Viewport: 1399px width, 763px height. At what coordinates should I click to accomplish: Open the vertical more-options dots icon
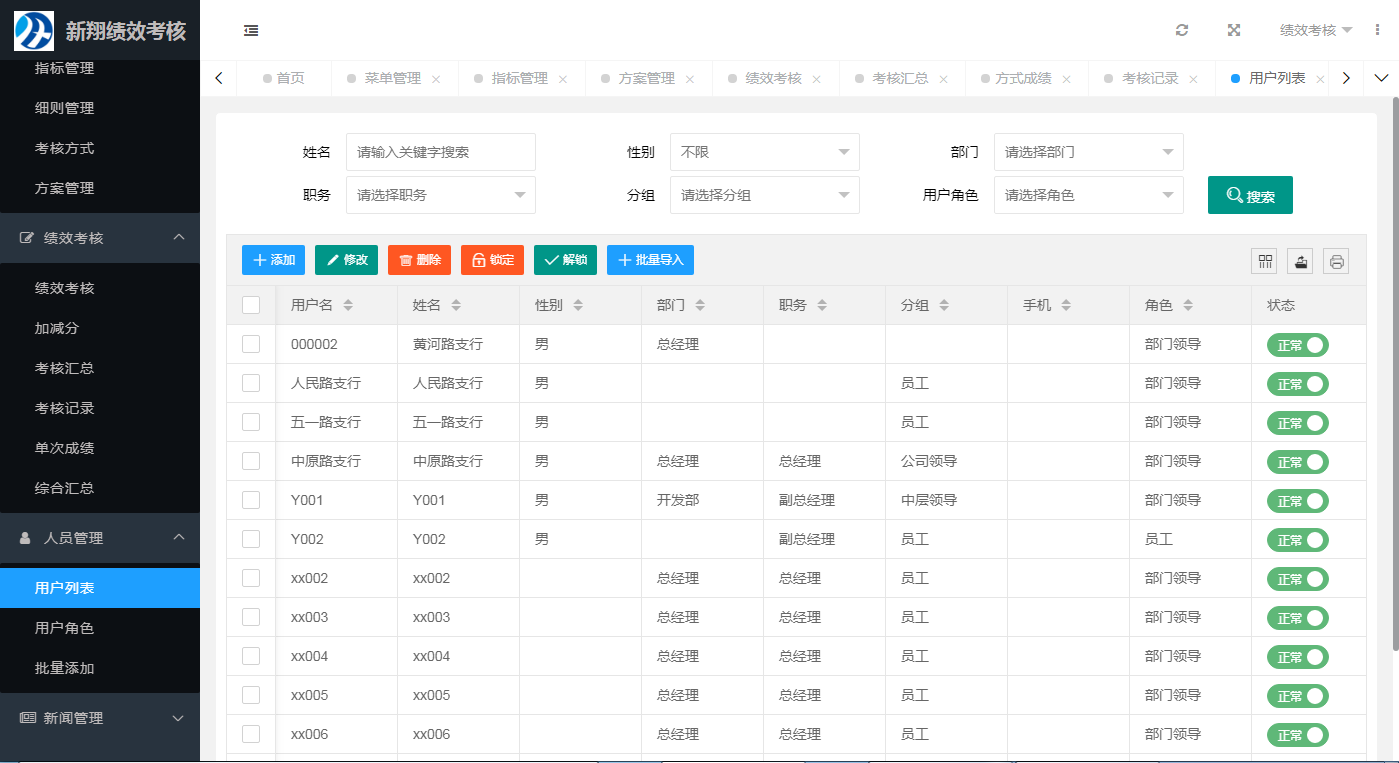[x=1377, y=30]
